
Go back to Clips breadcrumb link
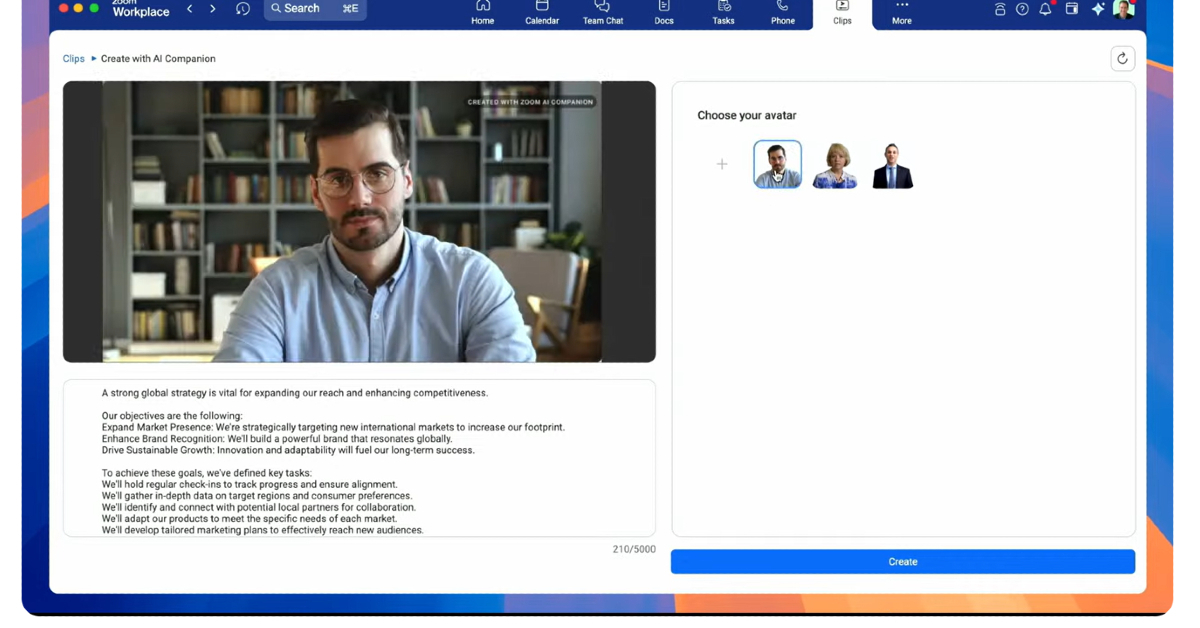73,59
